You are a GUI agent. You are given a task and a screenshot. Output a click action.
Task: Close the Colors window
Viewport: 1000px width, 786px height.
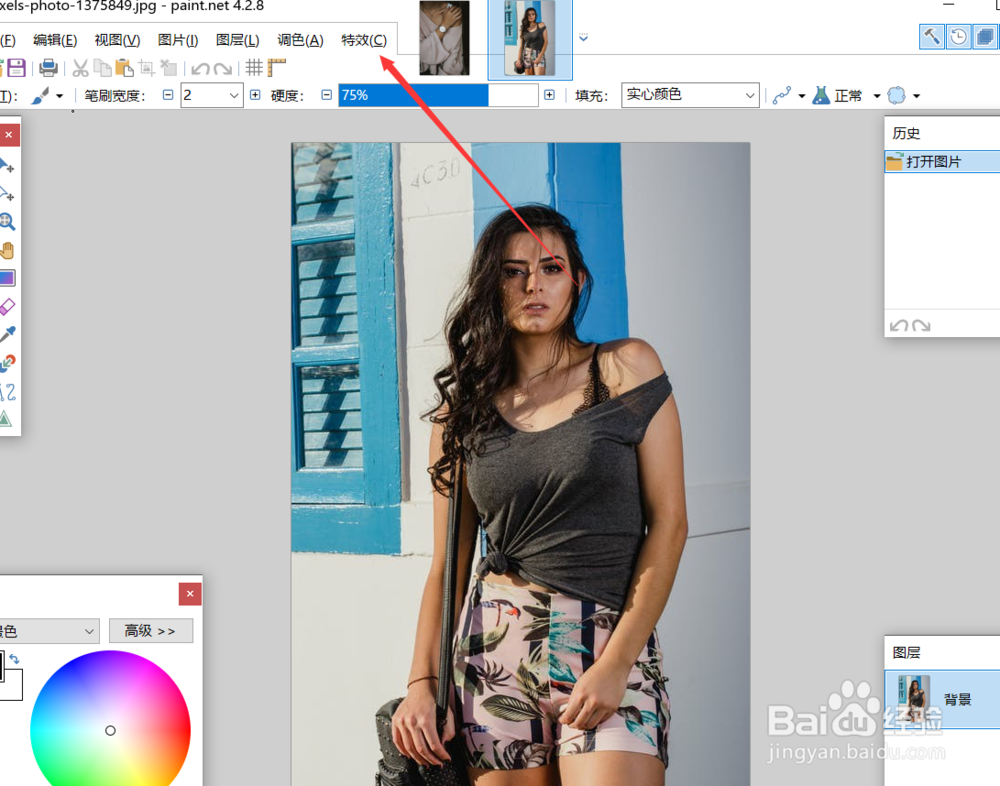coord(190,594)
